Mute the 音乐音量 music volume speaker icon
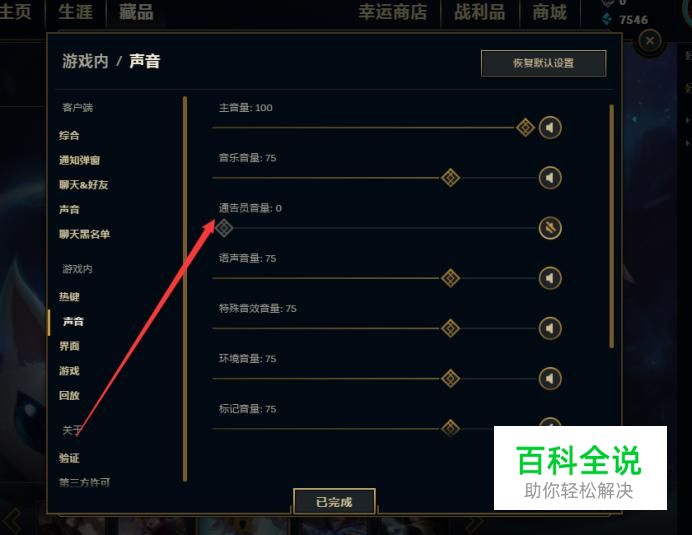The width and height of the screenshot is (692, 535). point(550,178)
